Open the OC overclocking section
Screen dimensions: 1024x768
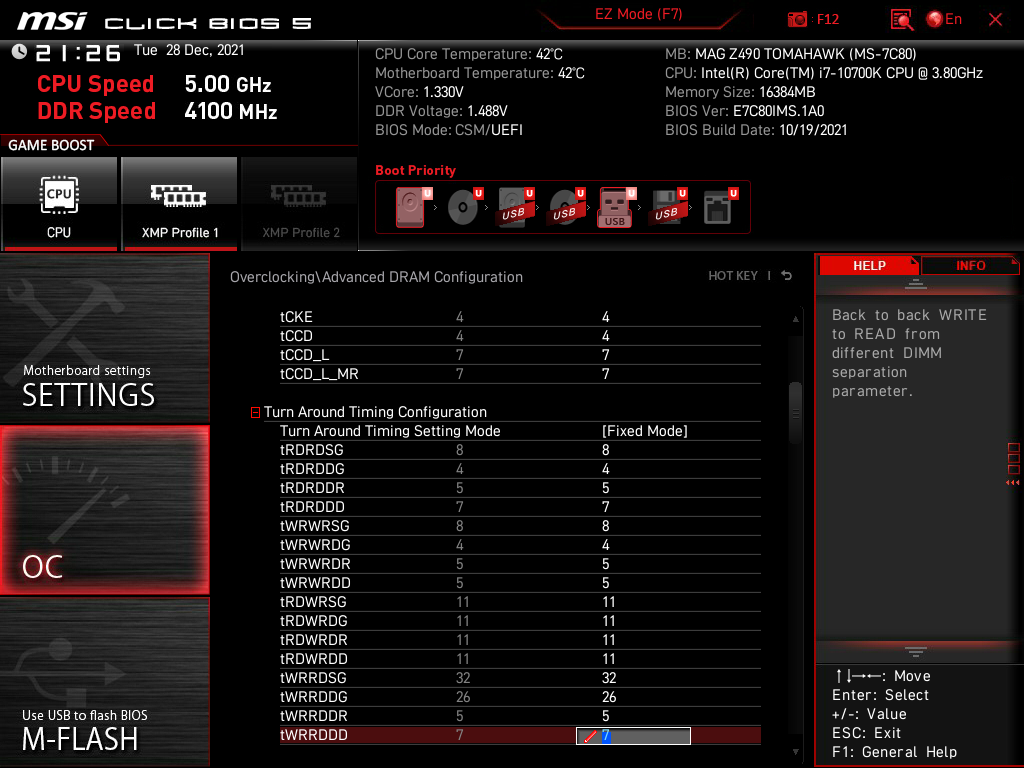pyautogui.click(x=104, y=510)
